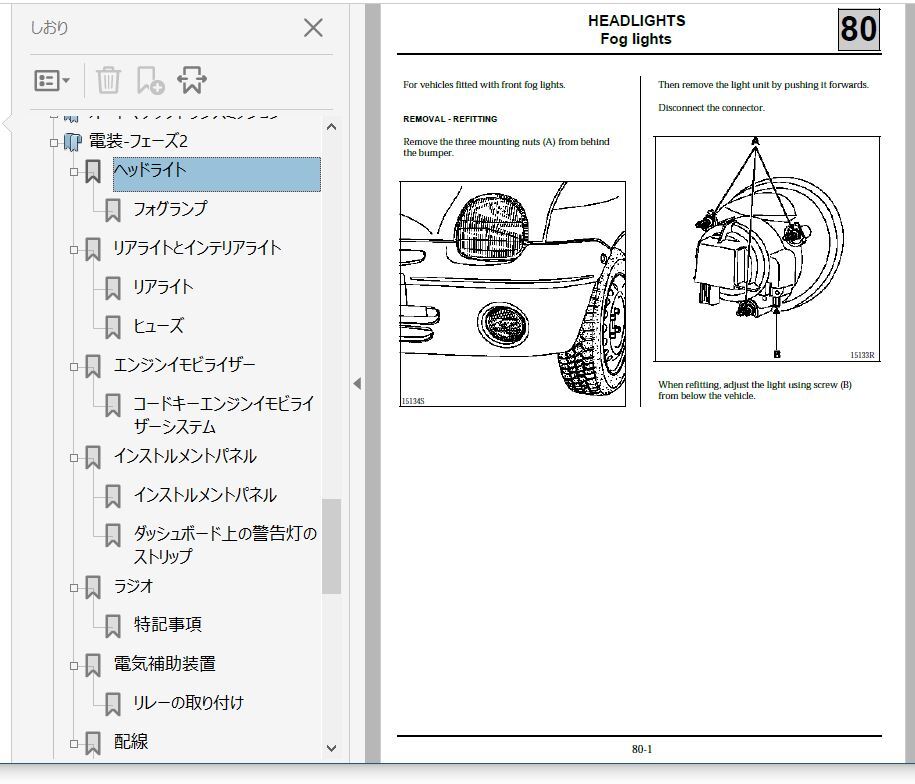915x784 pixels.
Task: Select the ヘッドライト bookmark
Action: 216,174
